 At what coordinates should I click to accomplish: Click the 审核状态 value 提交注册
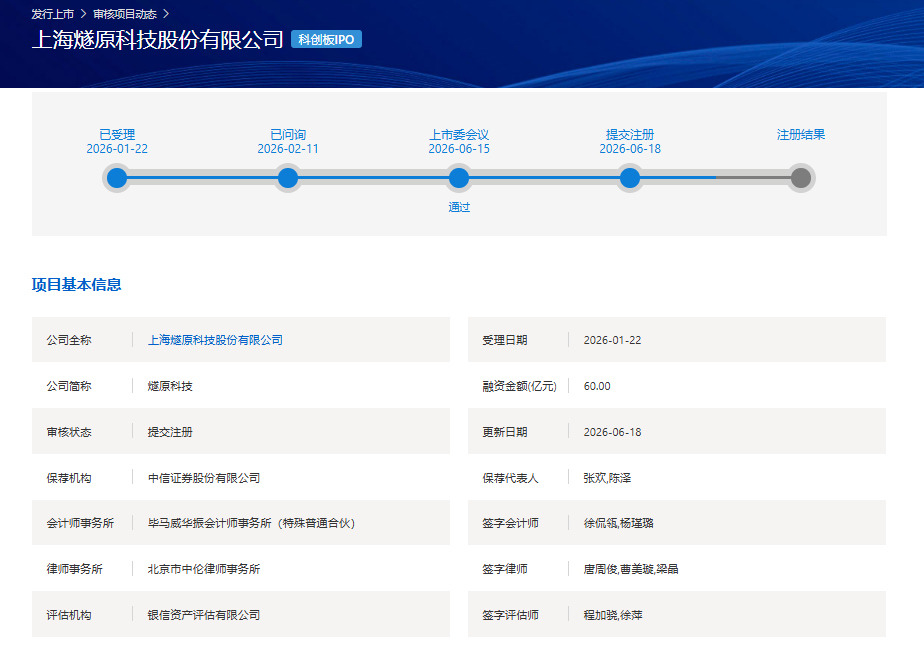170,432
